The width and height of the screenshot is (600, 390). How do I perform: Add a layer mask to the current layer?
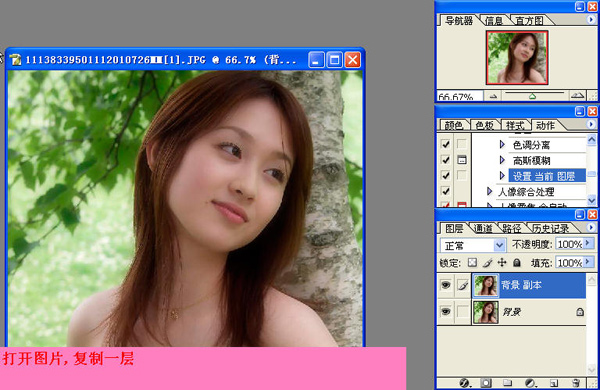click(x=486, y=383)
